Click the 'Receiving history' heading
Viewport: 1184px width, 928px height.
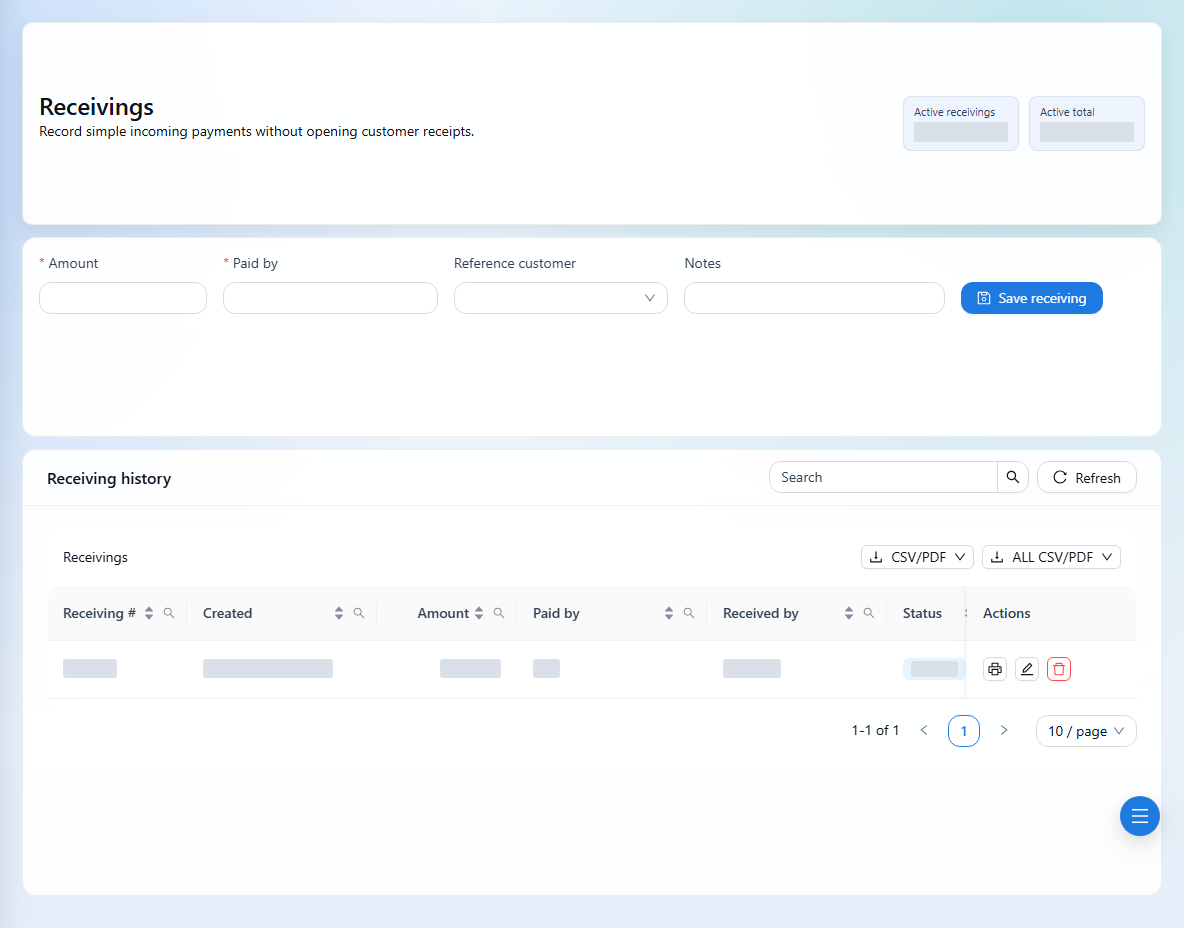109,479
